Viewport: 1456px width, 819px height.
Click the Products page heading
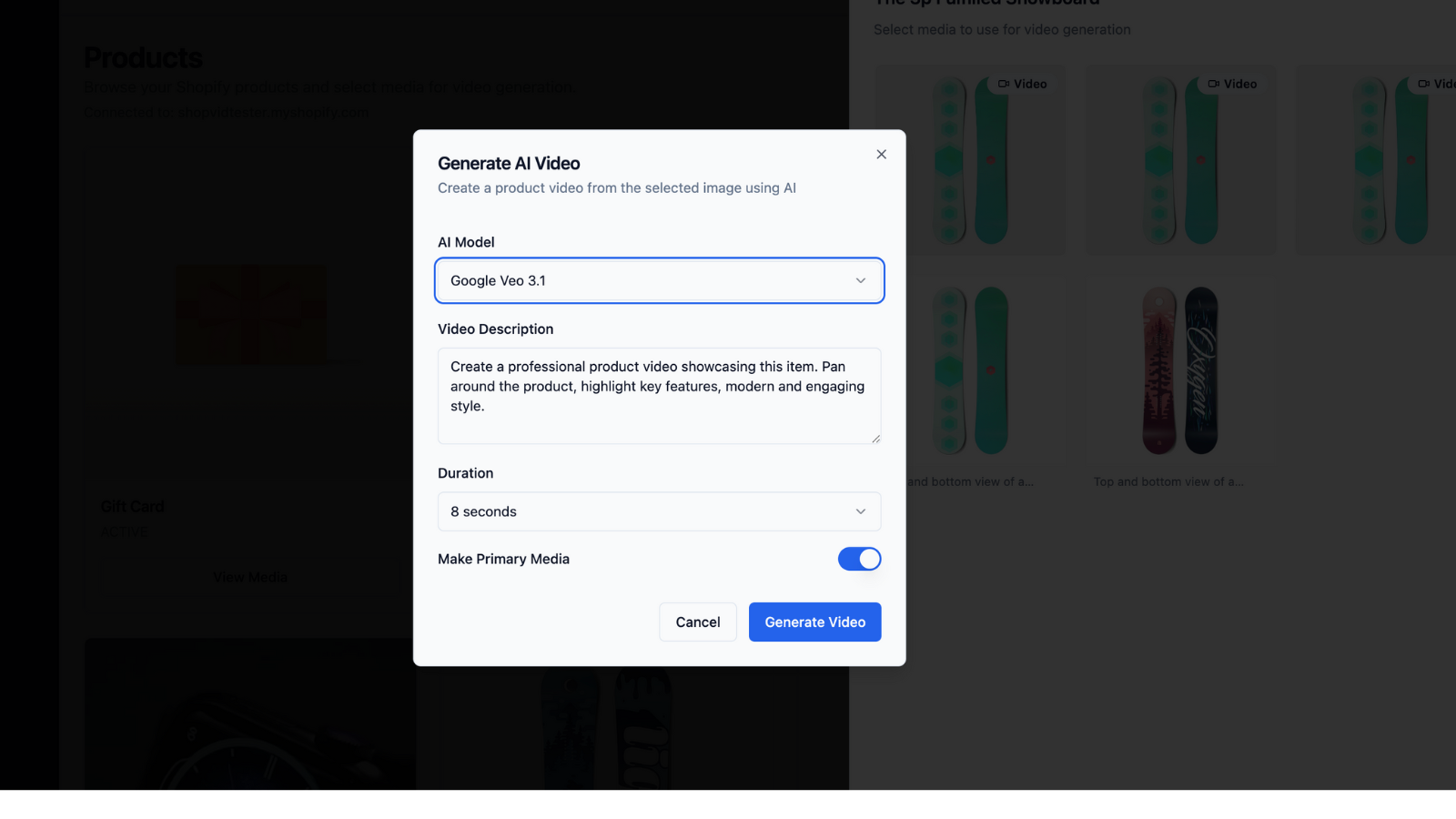point(143,58)
